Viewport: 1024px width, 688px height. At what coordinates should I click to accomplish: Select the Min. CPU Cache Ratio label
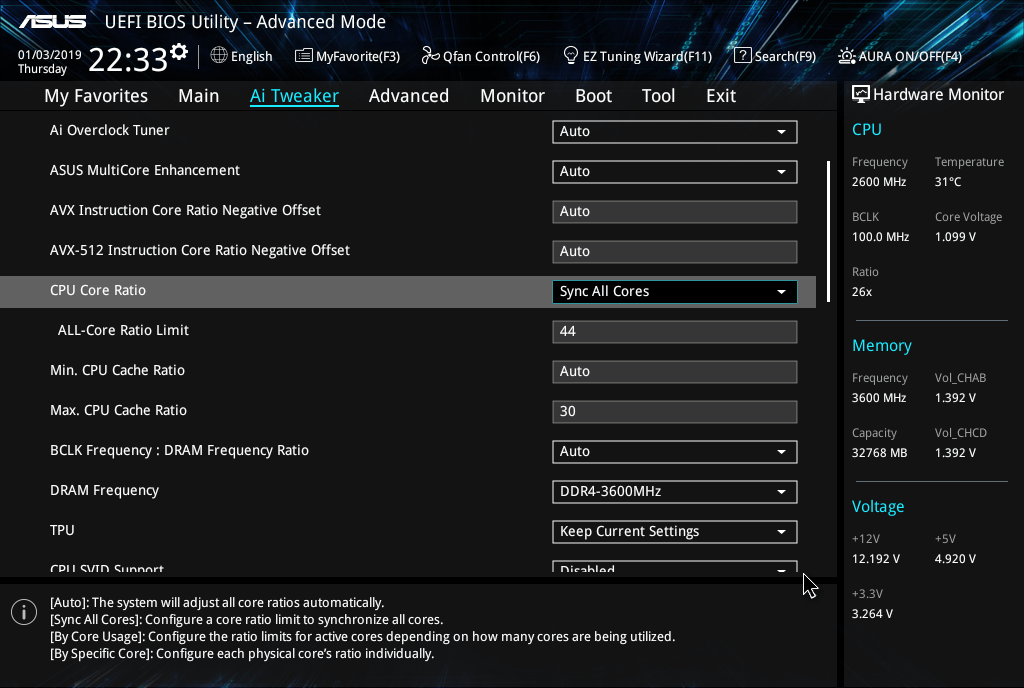(x=118, y=370)
